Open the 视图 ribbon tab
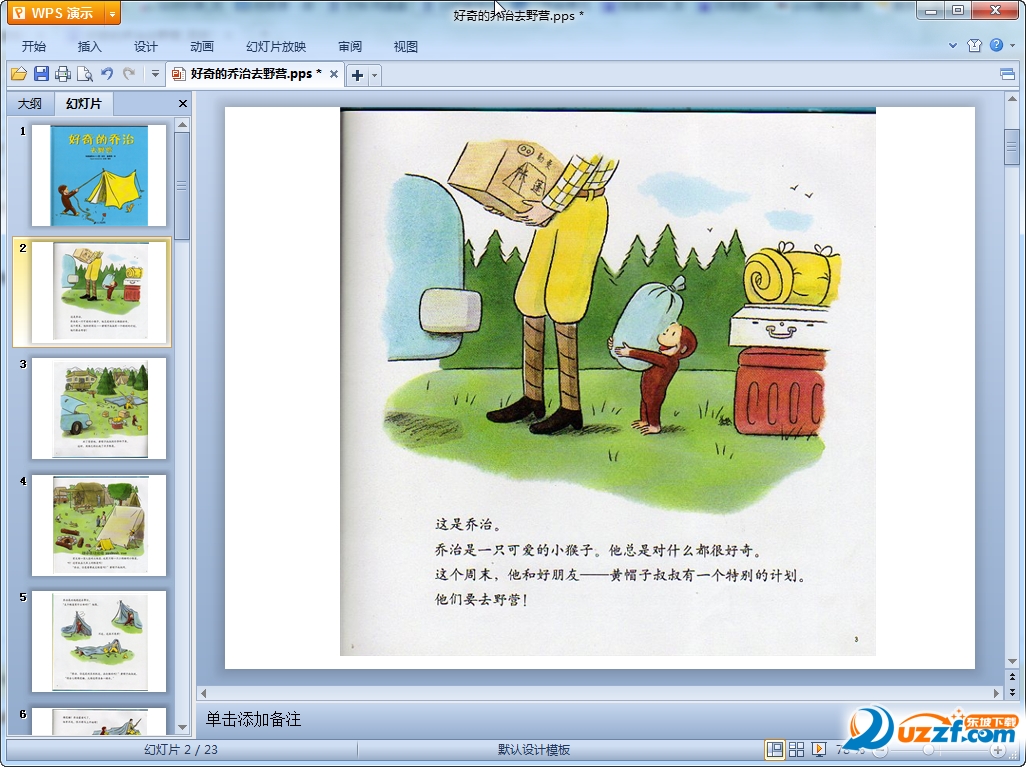The height and width of the screenshot is (767, 1026). pos(406,46)
